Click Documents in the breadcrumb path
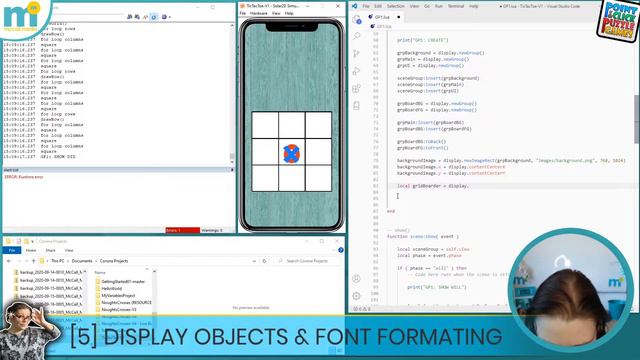This screenshot has height=360, width=640. (82, 261)
